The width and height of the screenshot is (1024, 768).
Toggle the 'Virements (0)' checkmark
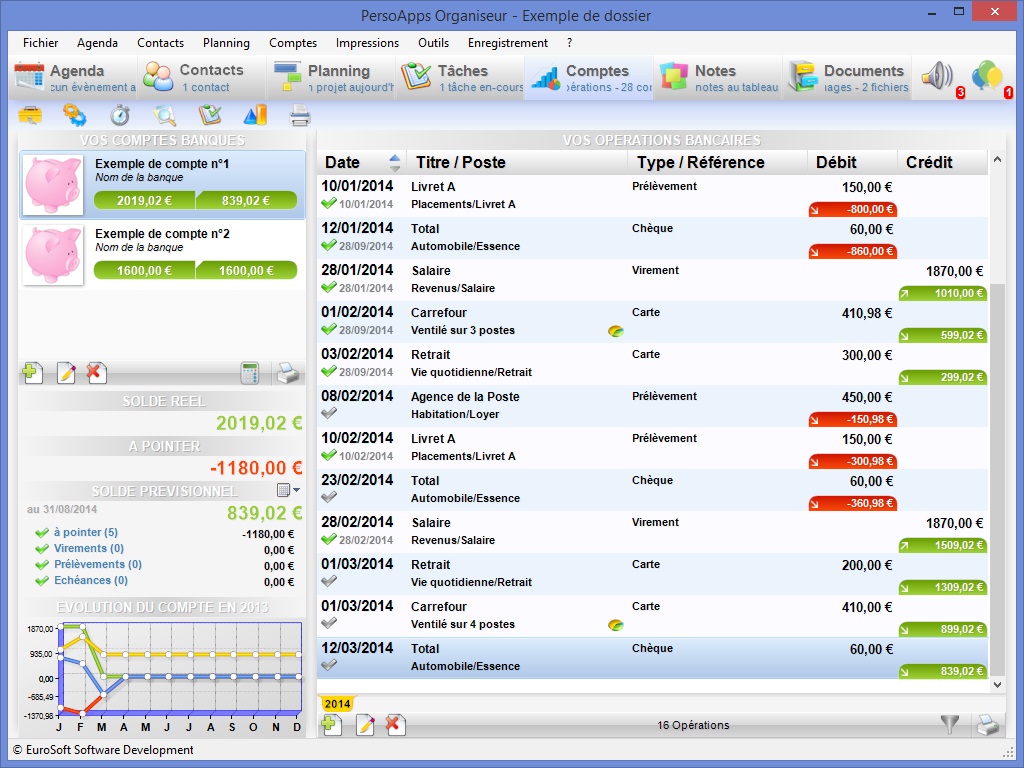click(41, 549)
